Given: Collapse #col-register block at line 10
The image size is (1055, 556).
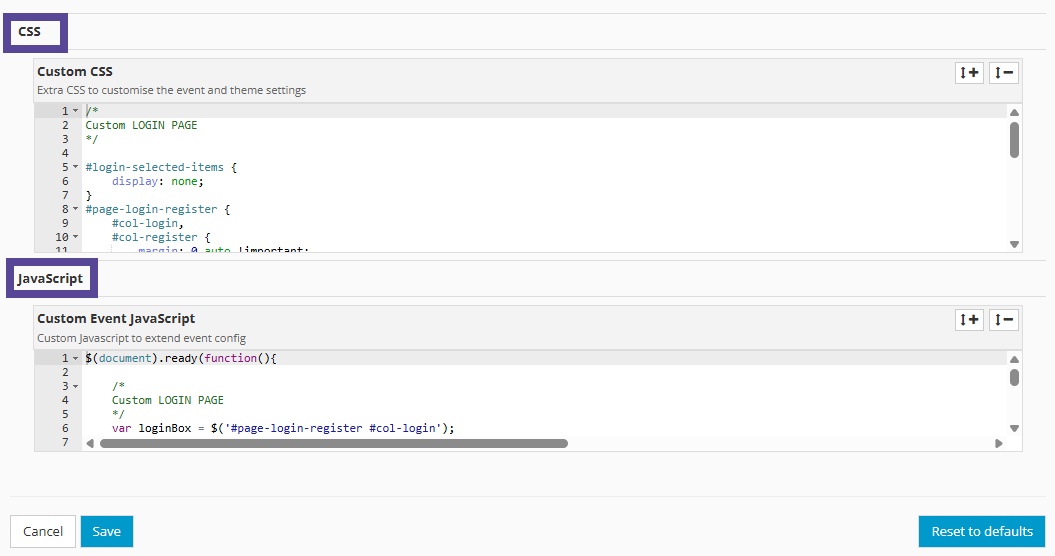Looking at the screenshot, I should coord(75,237).
